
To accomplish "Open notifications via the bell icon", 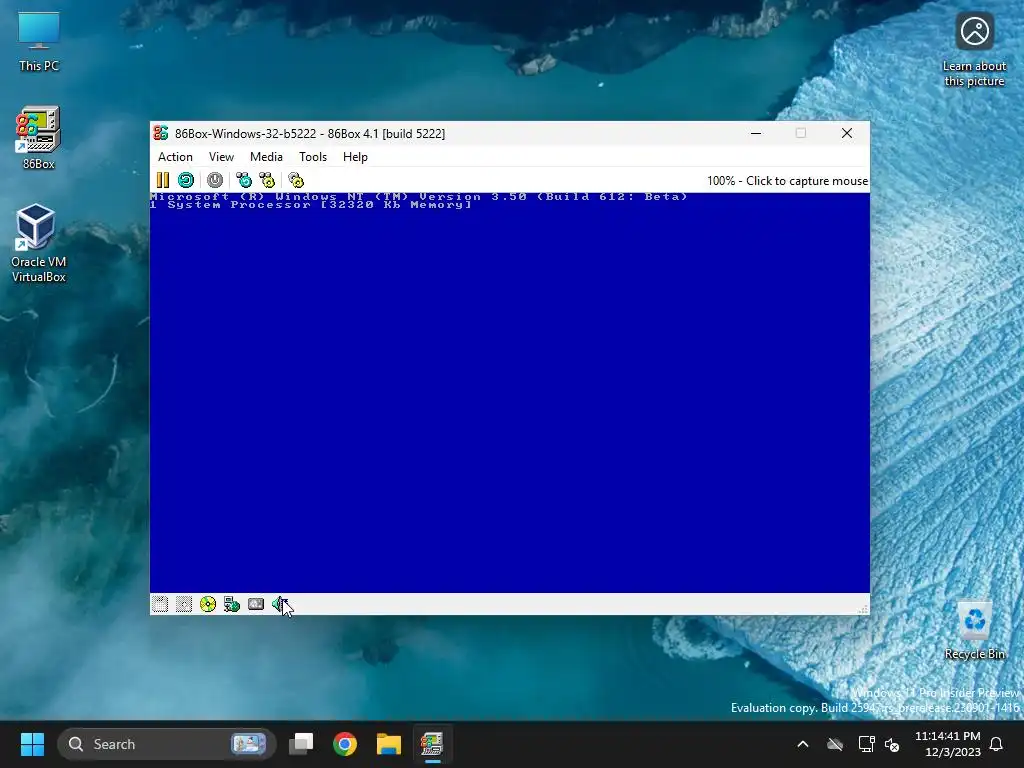I will point(997,744).
